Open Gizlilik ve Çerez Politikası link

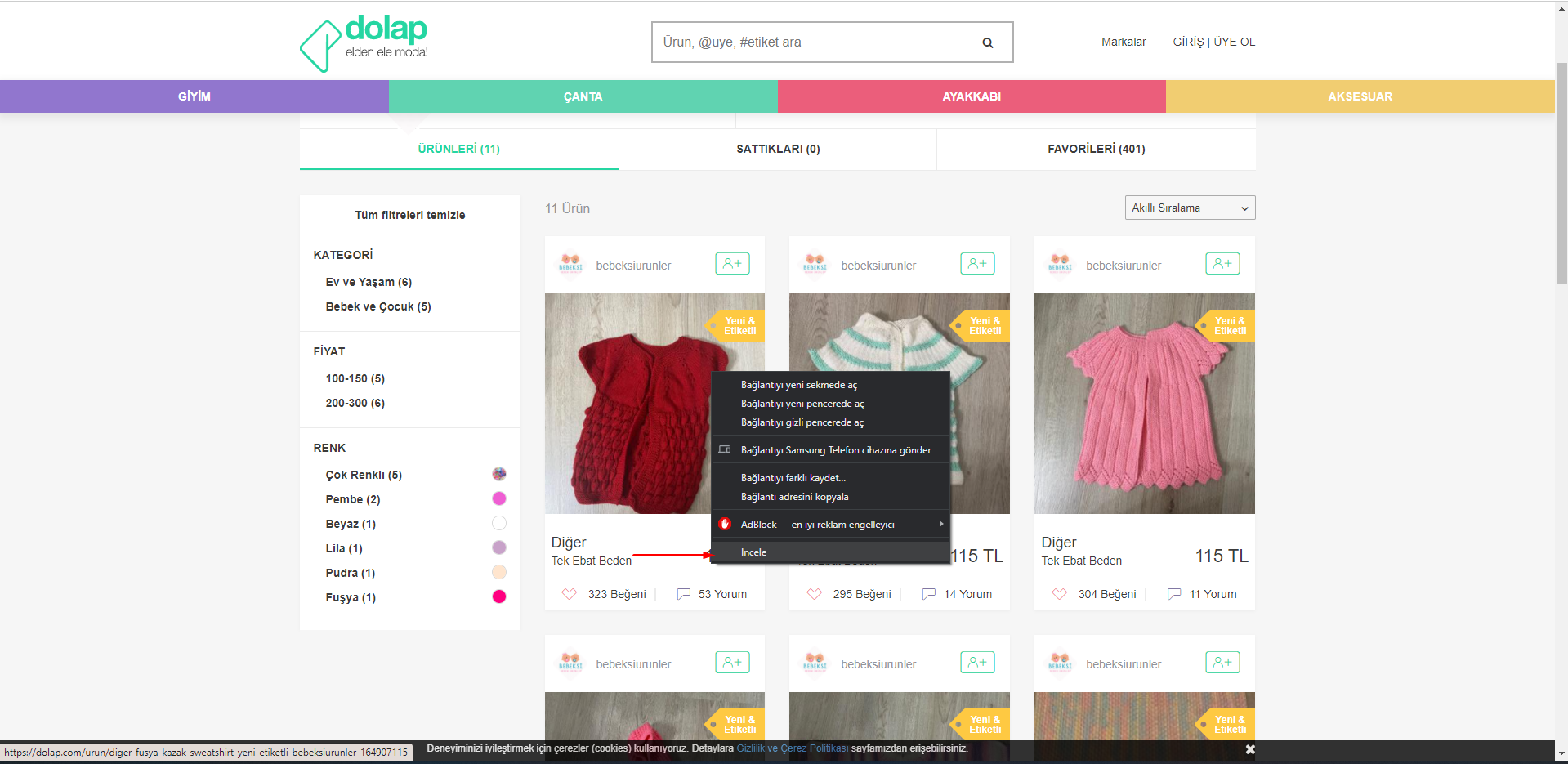click(793, 748)
